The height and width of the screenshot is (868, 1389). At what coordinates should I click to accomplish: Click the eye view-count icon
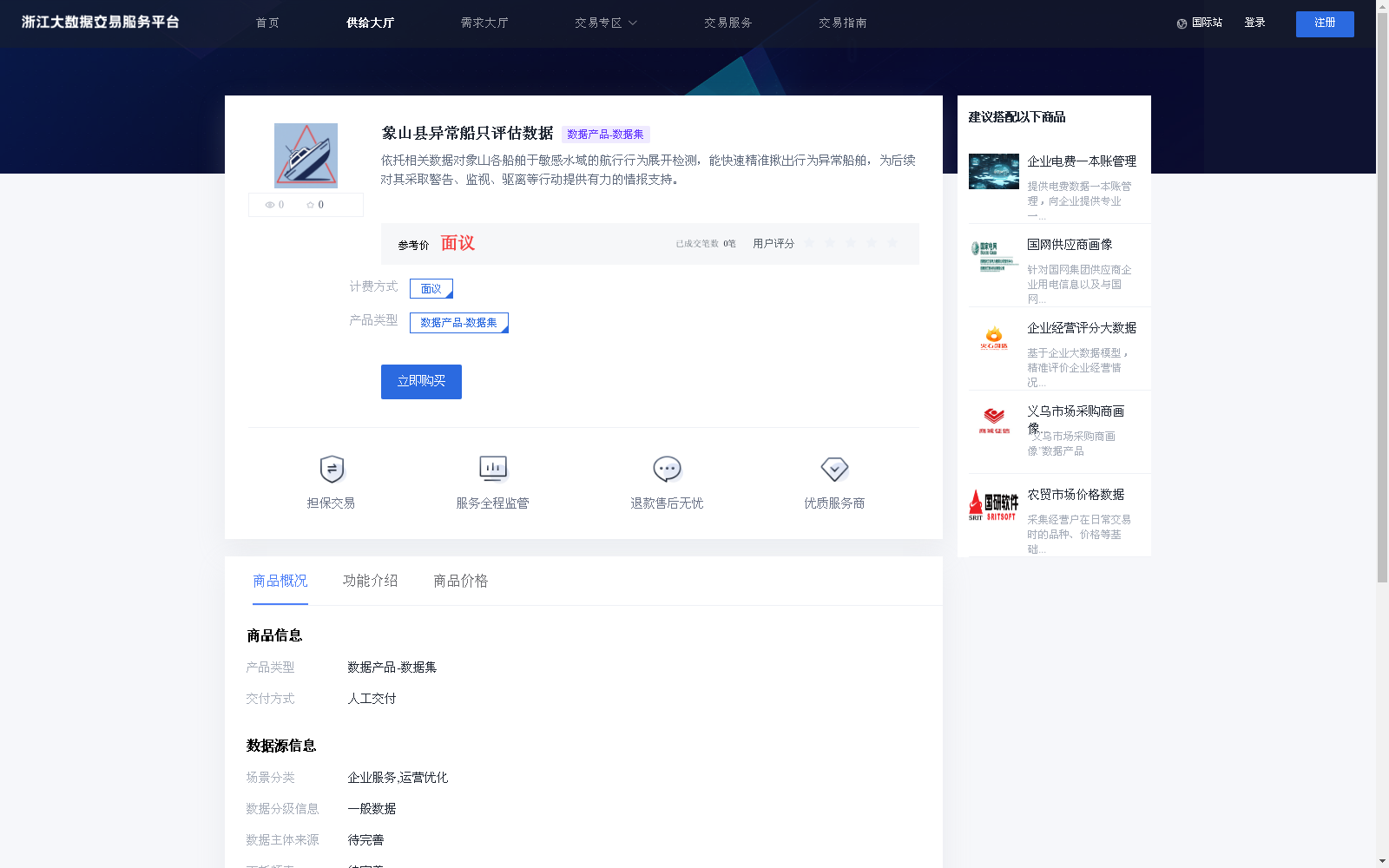coord(270,205)
